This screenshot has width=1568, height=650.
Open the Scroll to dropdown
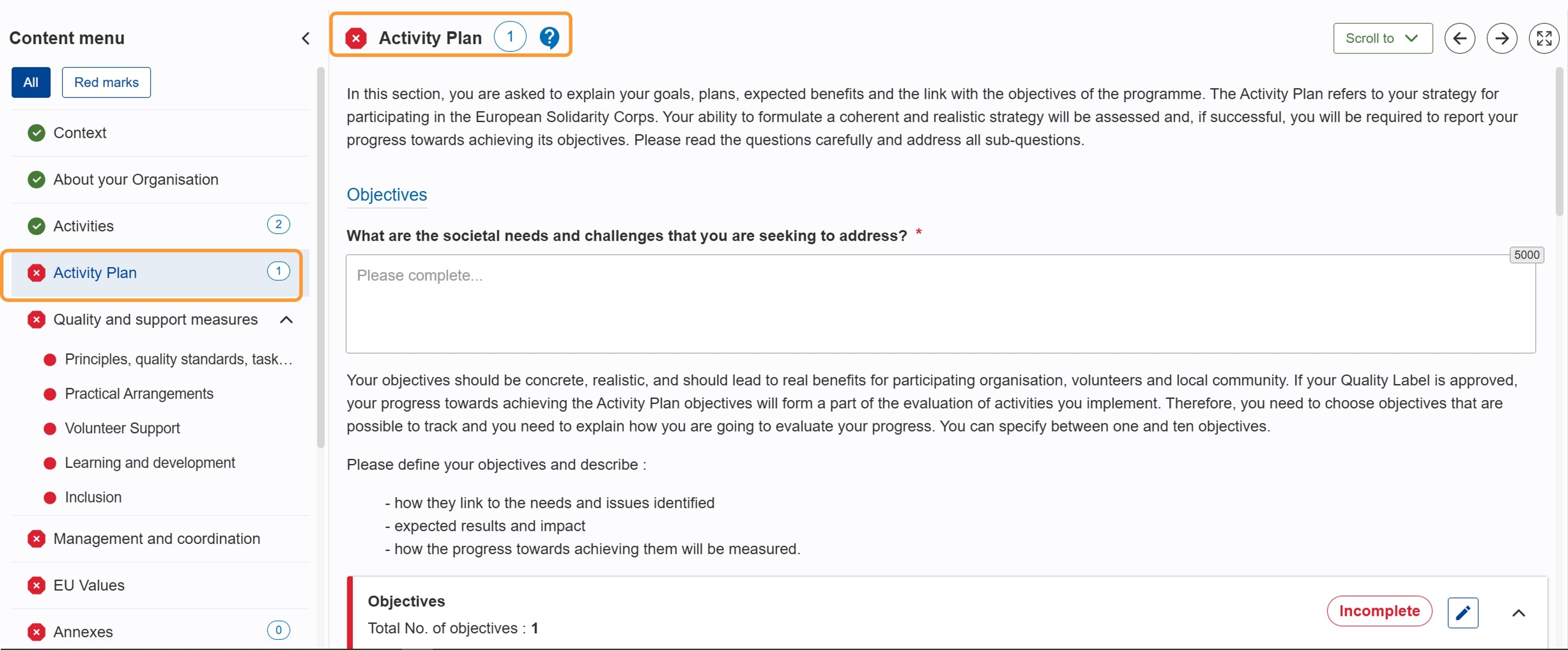pos(1382,38)
